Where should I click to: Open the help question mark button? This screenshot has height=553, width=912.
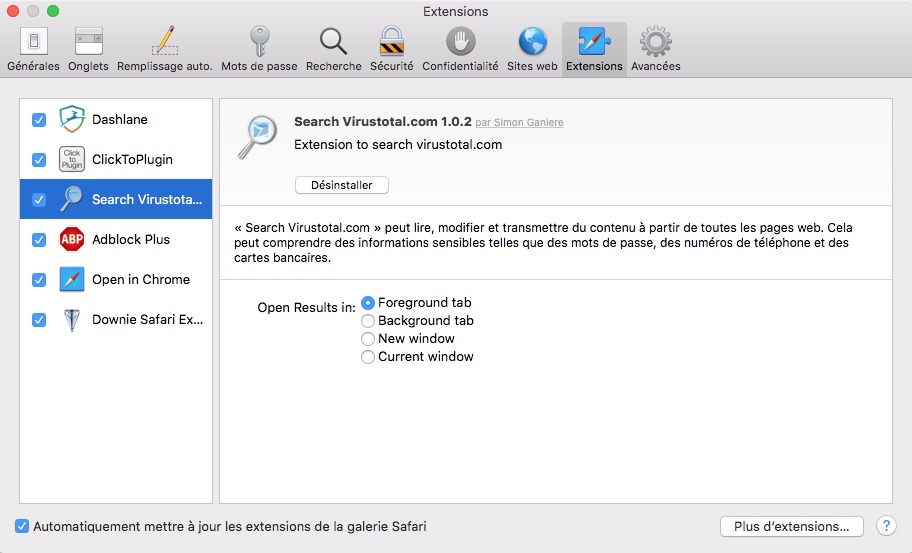886,526
